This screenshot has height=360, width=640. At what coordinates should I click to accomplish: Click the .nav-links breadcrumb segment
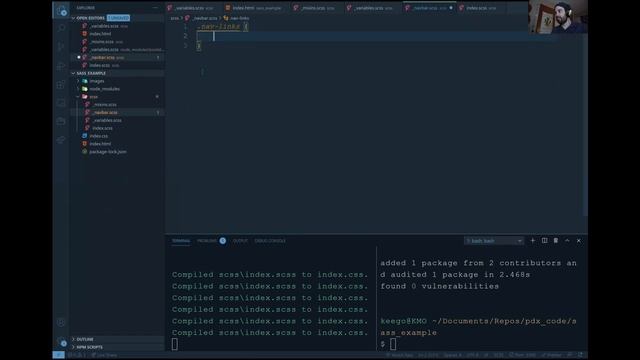(239, 18)
